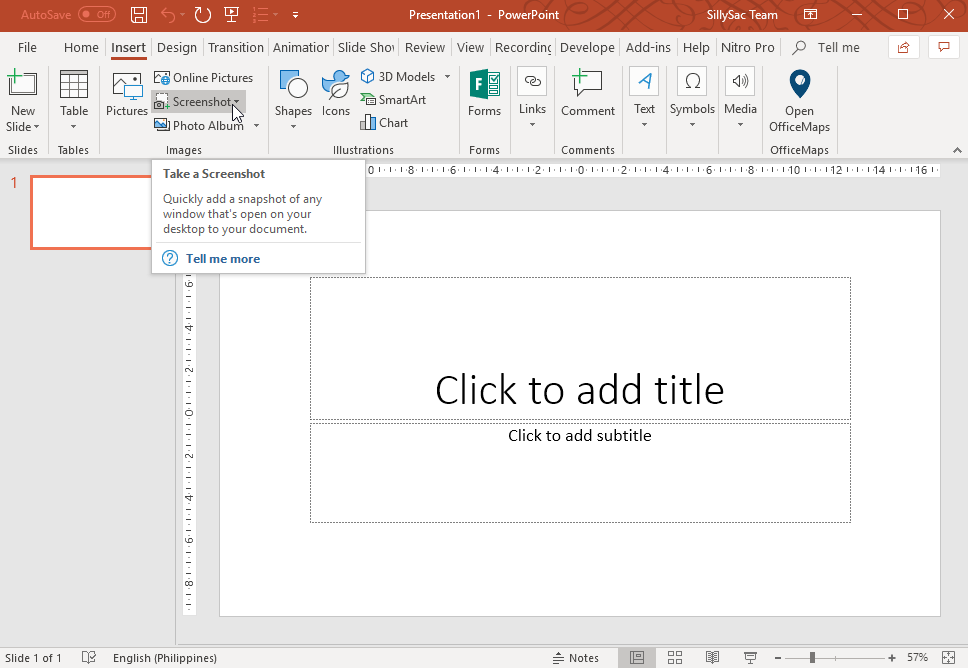Open the Review ribbon tab
This screenshot has width=968, height=668.
[x=424, y=47]
